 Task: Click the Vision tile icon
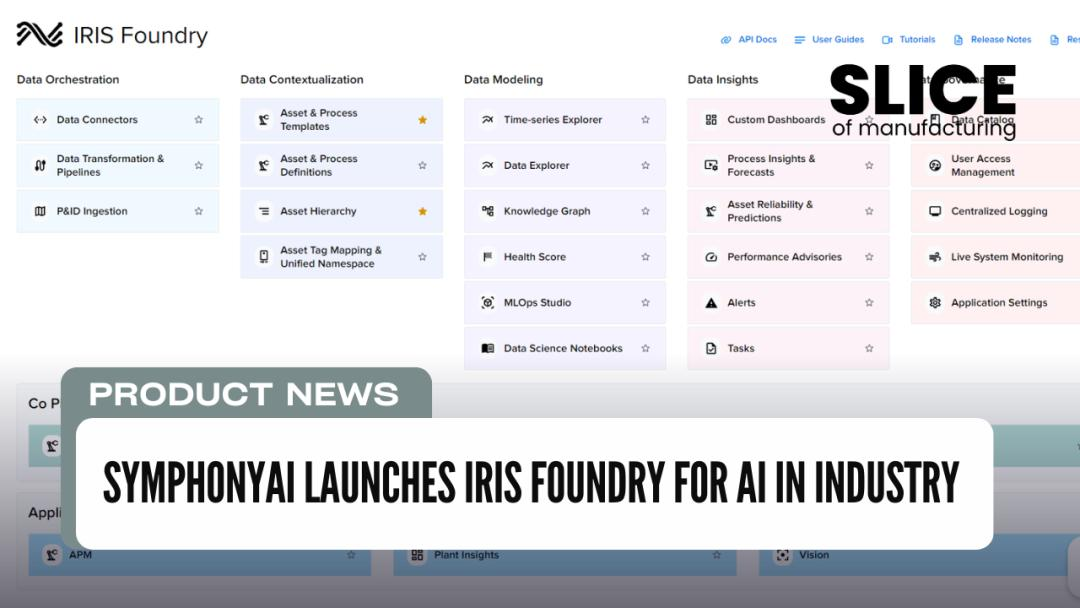click(x=782, y=555)
